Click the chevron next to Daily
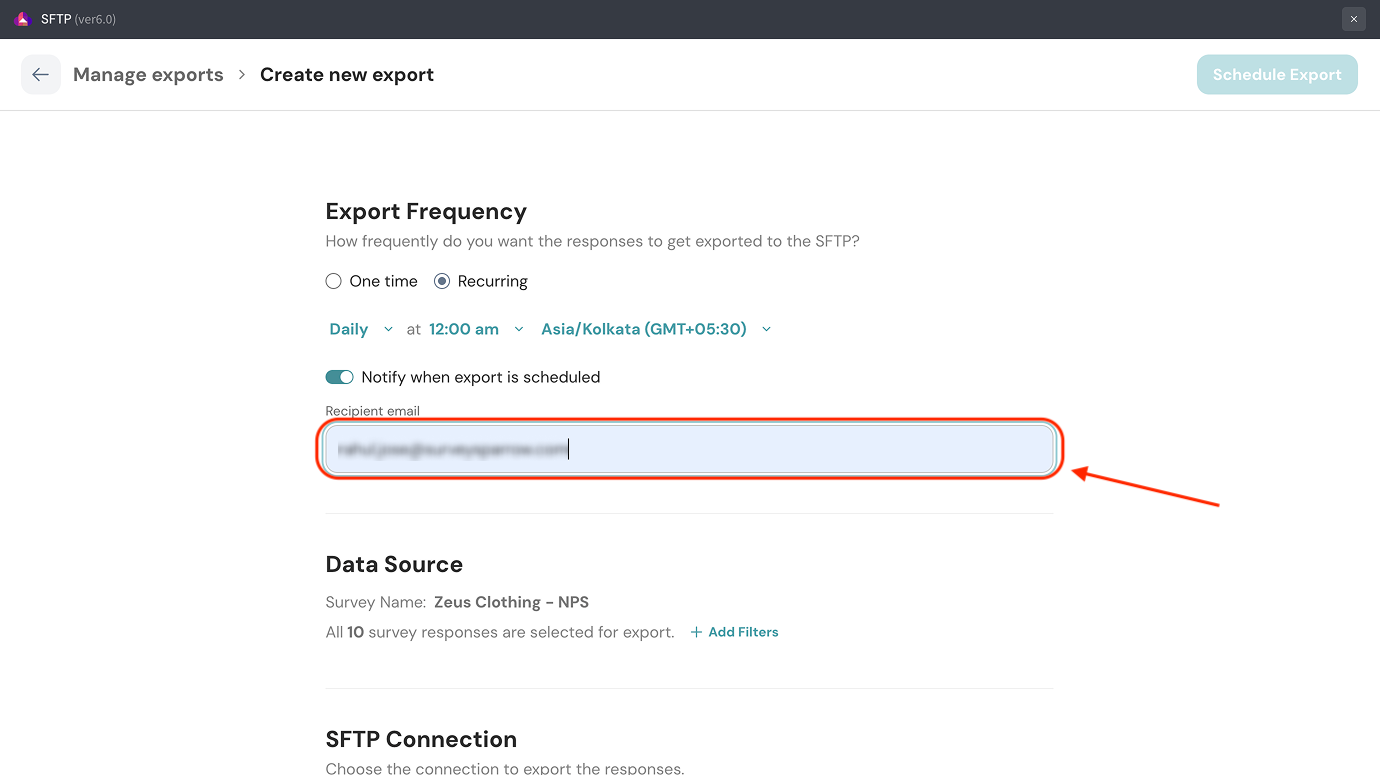This screenshot has height=775, width=1380. click(x=389, y=329)
